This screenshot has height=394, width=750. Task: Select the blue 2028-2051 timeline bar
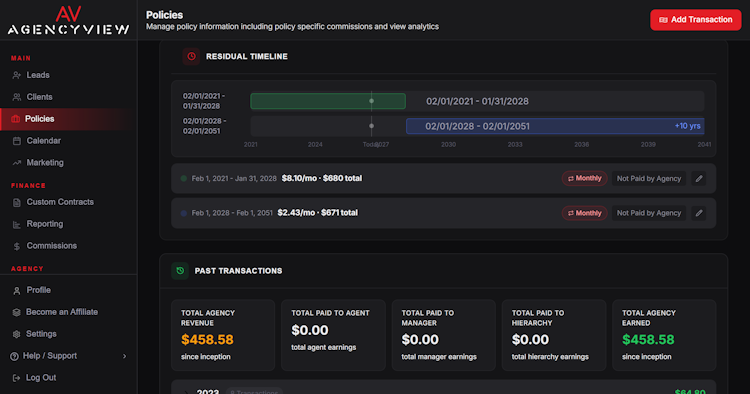coord(555,126)
